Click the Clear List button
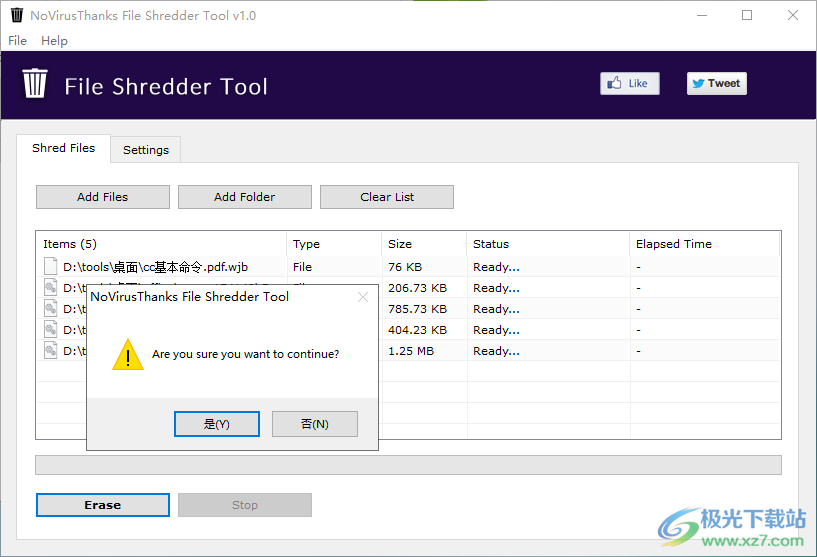This screenshot has width=817, height=557. tap(387, 197)
